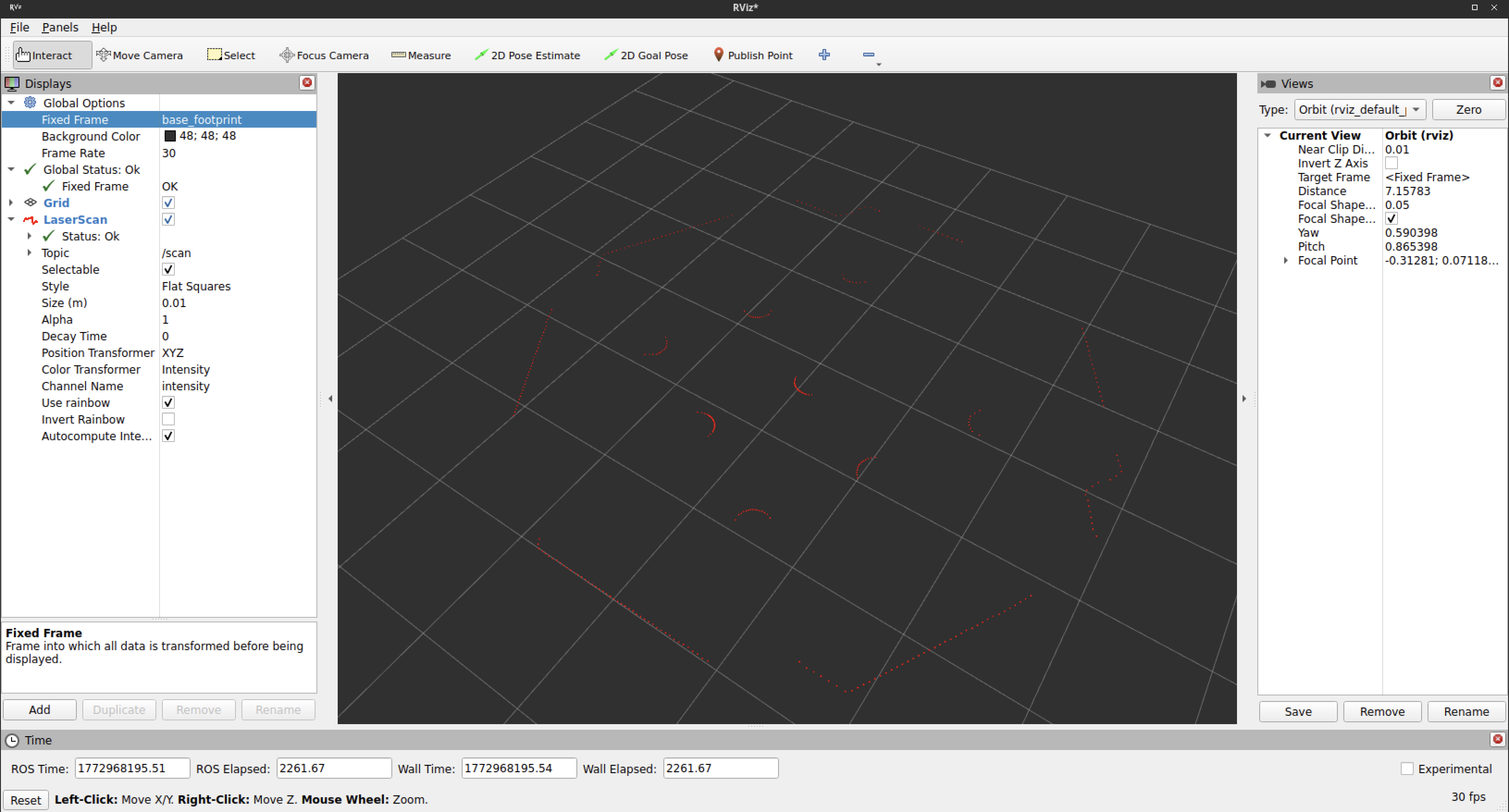Click into the ROS Time field
The height and width of the screenshot is (812, 1509).
tap(132, 768)
